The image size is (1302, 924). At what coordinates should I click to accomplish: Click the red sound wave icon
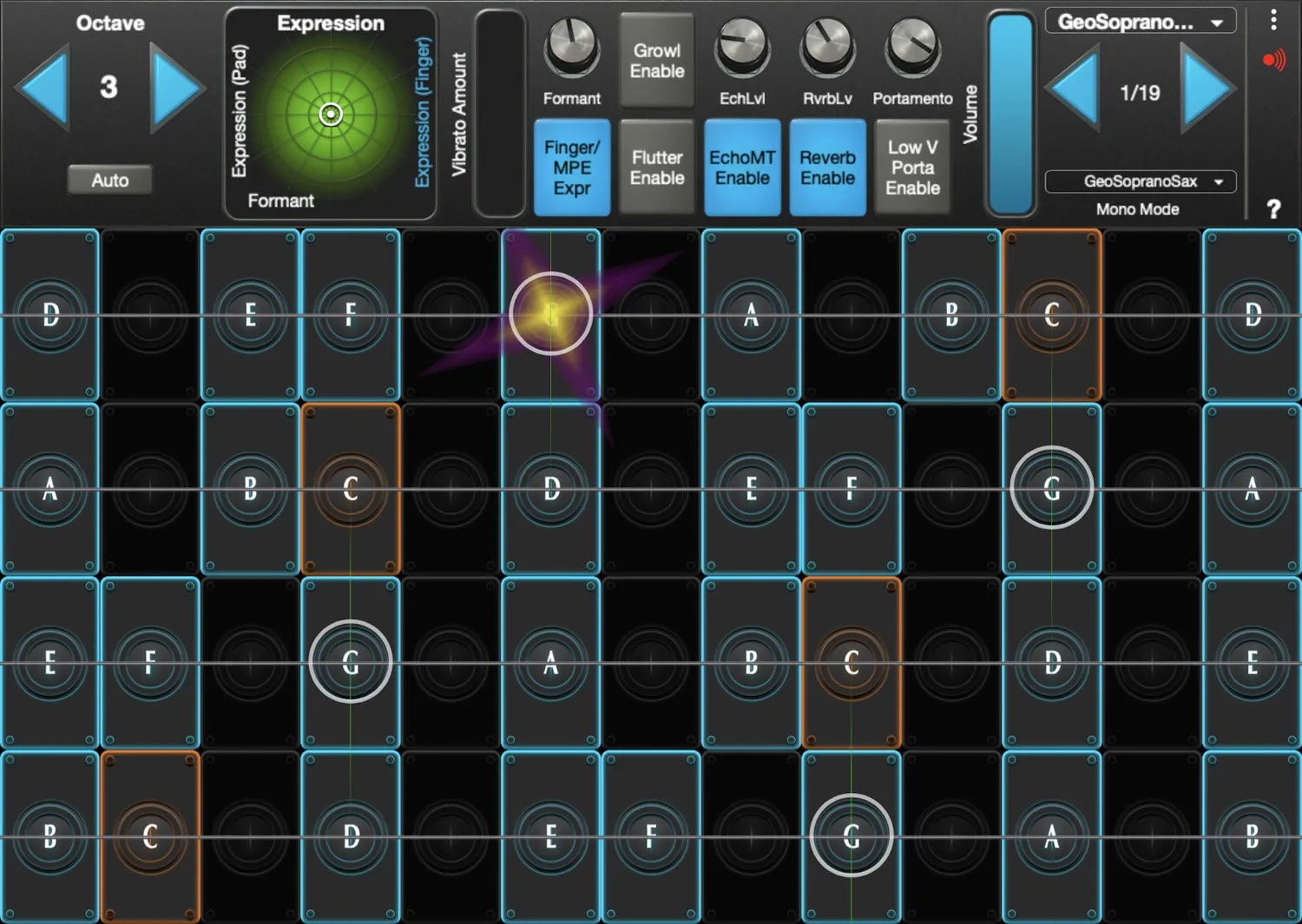point(1273,61)
